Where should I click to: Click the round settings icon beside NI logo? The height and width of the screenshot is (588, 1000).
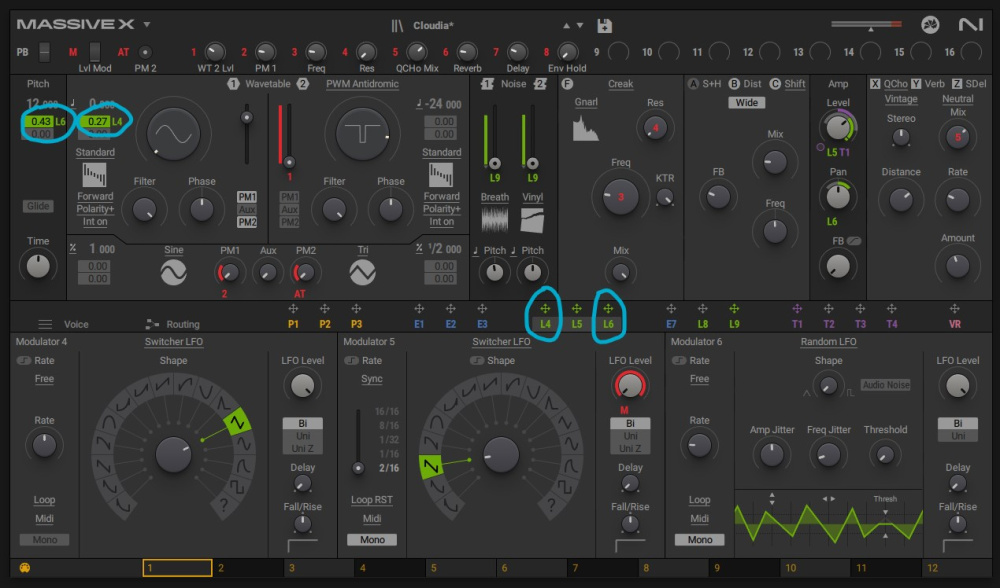click(x=930, y=25)
